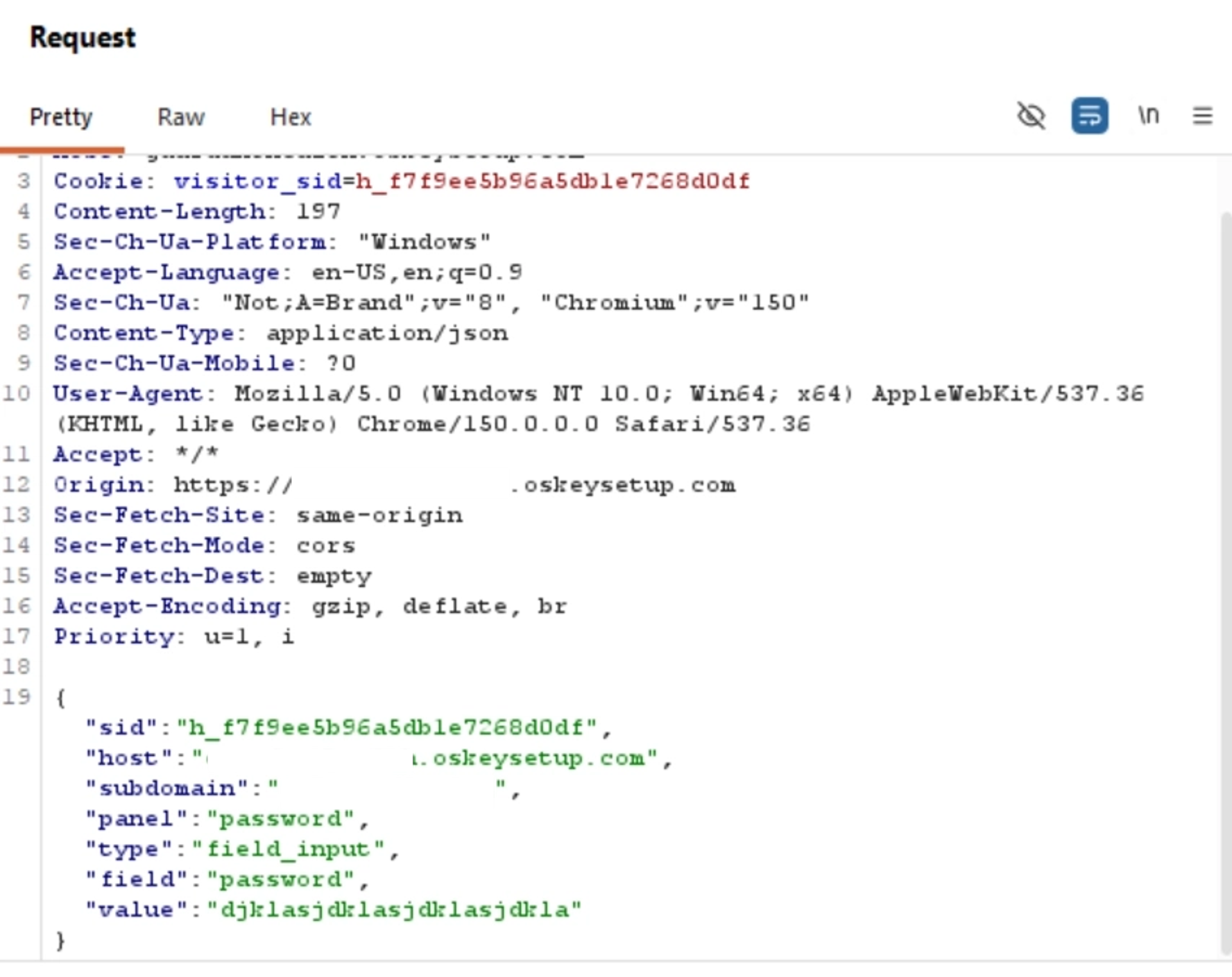Switch to the Raw tab

pos(181,117)
